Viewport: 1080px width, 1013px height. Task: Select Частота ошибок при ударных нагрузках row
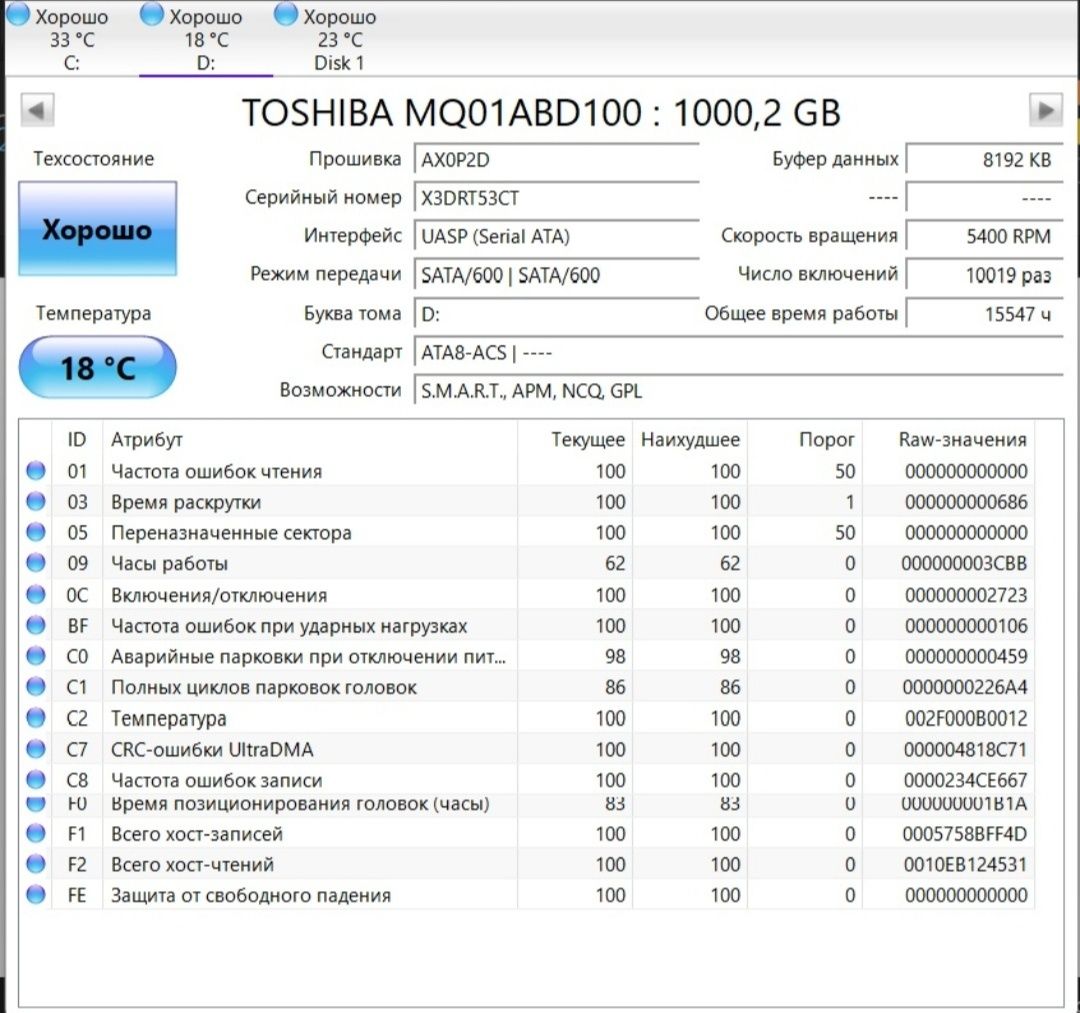coord(527,625)
